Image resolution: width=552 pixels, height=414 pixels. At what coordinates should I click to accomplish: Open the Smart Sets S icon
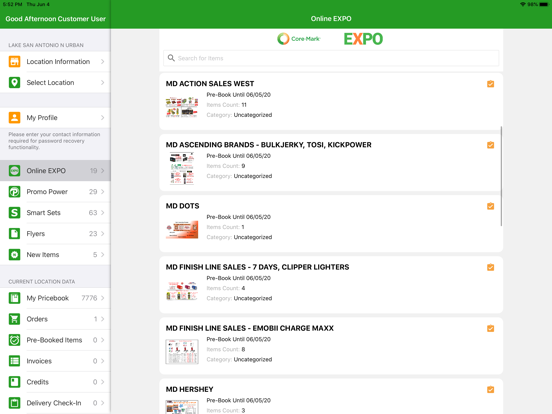(x=14, y=213)
